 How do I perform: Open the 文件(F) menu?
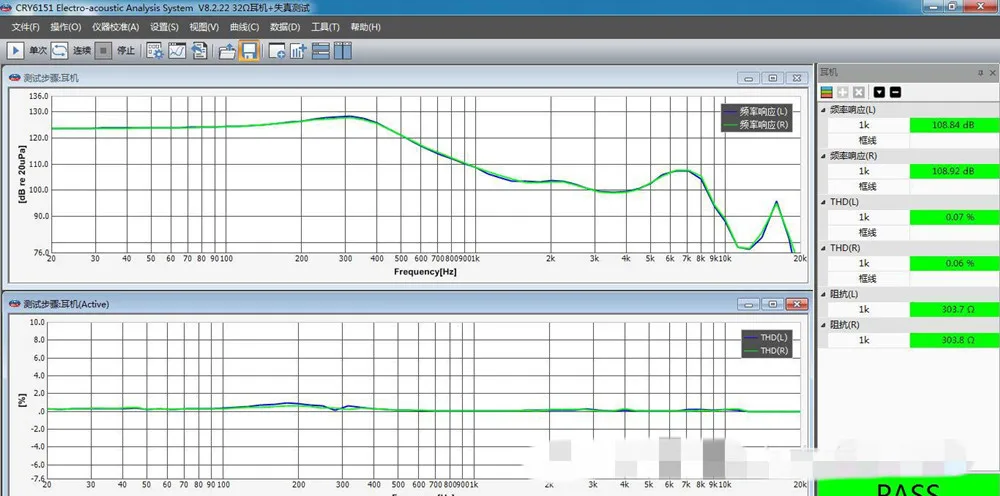coord(26,27)
